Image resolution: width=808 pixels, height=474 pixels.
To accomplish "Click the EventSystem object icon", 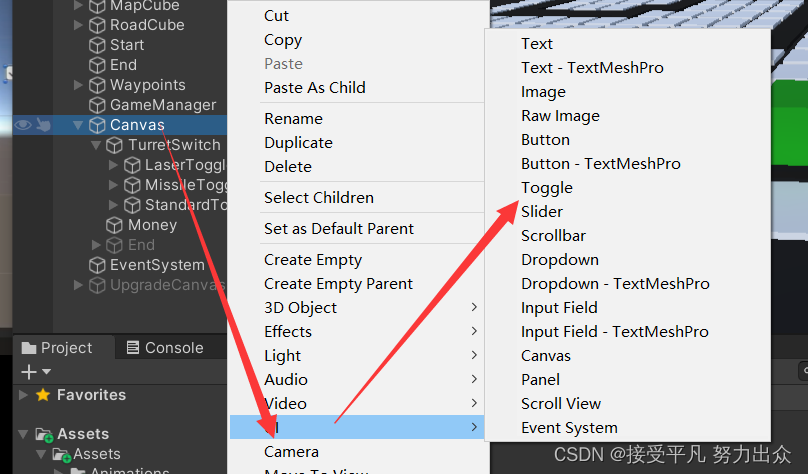I will coord(97,265).
